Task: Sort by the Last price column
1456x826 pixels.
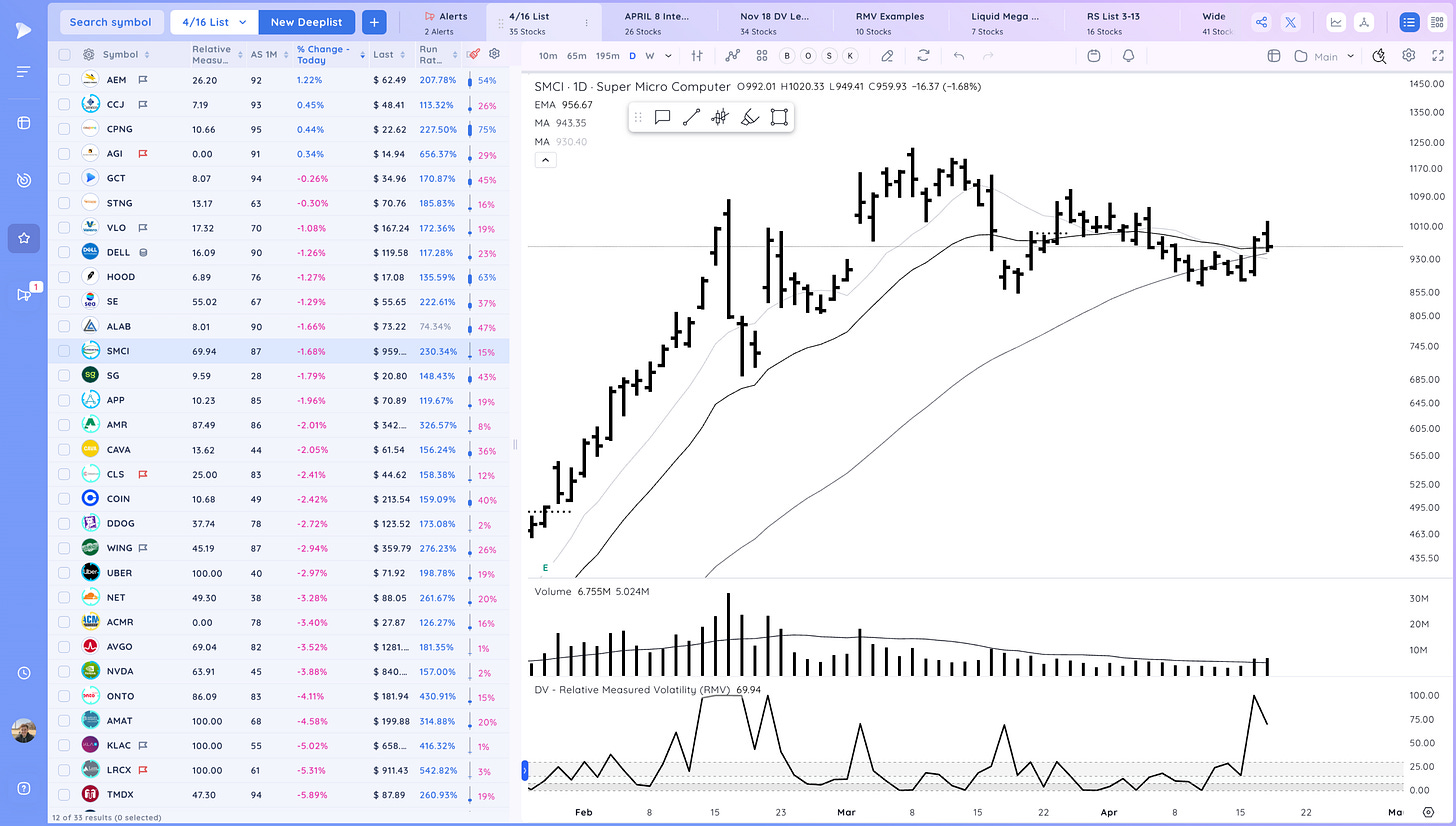Action: pyautogui.click(x=388, y=54)
